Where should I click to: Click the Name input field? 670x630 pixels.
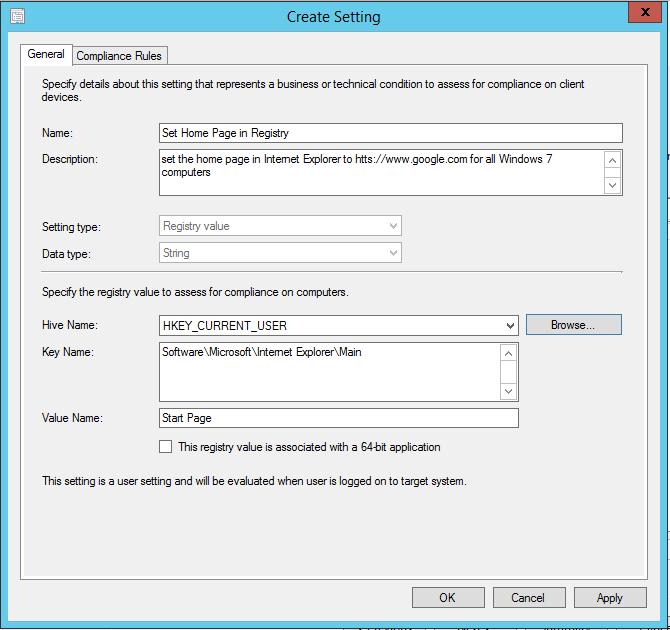click(391, 133)
